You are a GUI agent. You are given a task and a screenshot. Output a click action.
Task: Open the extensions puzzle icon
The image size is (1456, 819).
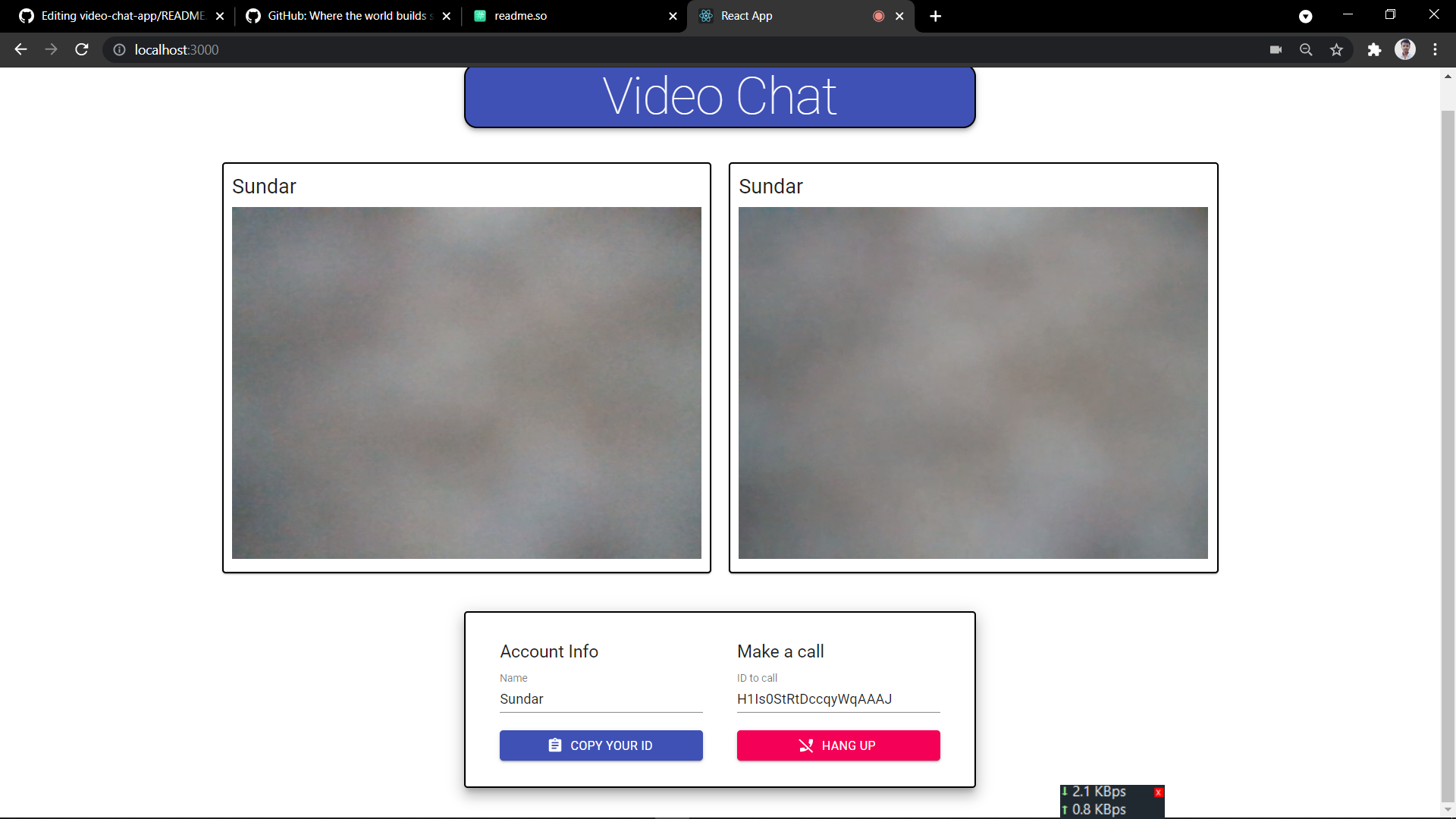click(x=1374, y=49)
